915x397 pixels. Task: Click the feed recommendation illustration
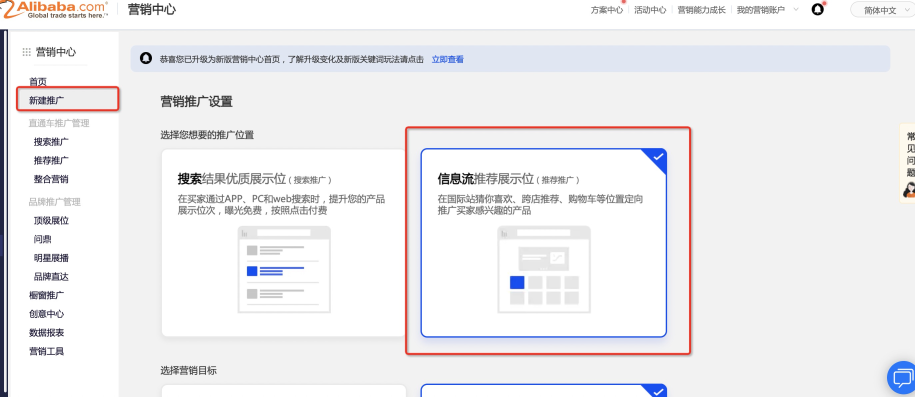click(x=544, y=269)
